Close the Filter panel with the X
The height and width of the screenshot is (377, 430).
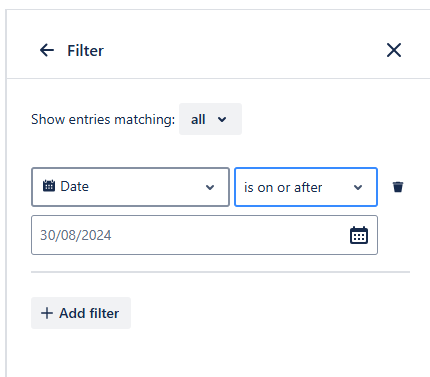click(x=394, y=50)
